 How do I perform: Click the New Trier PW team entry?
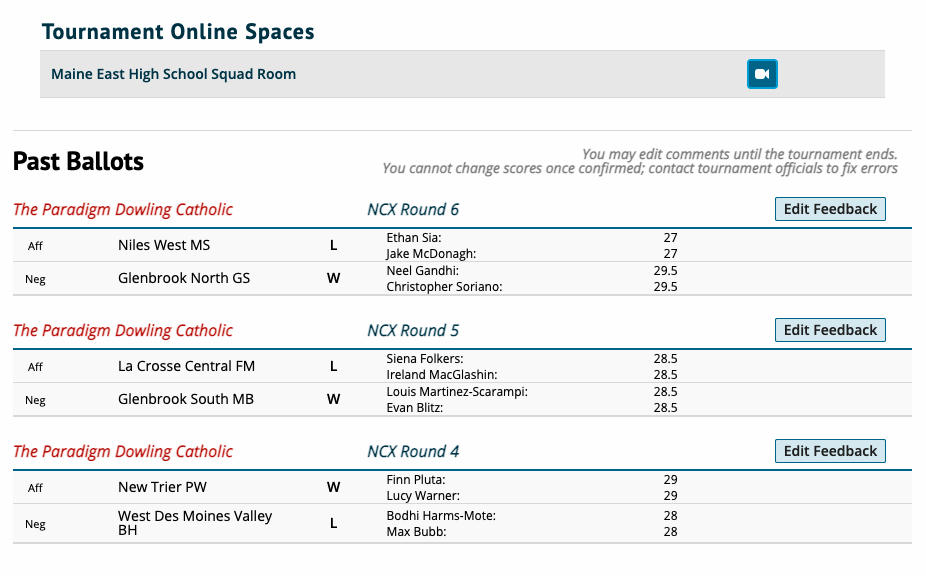tap(162, 487)
